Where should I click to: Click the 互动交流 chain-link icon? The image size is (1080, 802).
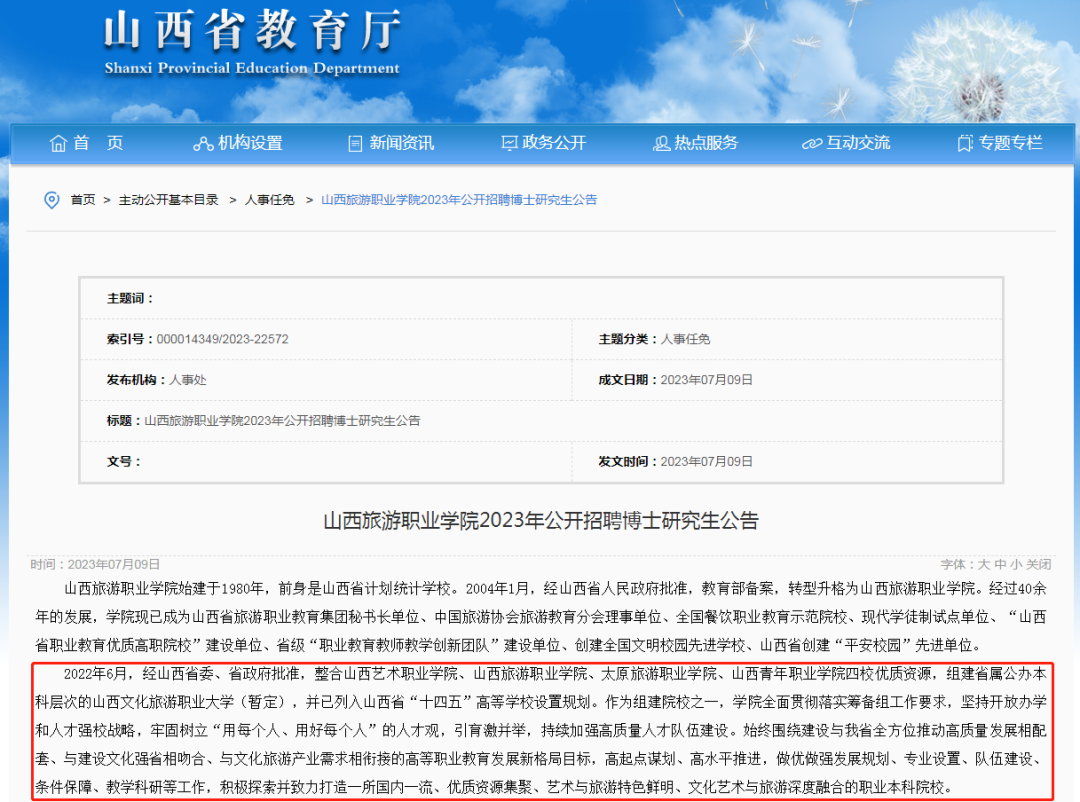point(812,143)
